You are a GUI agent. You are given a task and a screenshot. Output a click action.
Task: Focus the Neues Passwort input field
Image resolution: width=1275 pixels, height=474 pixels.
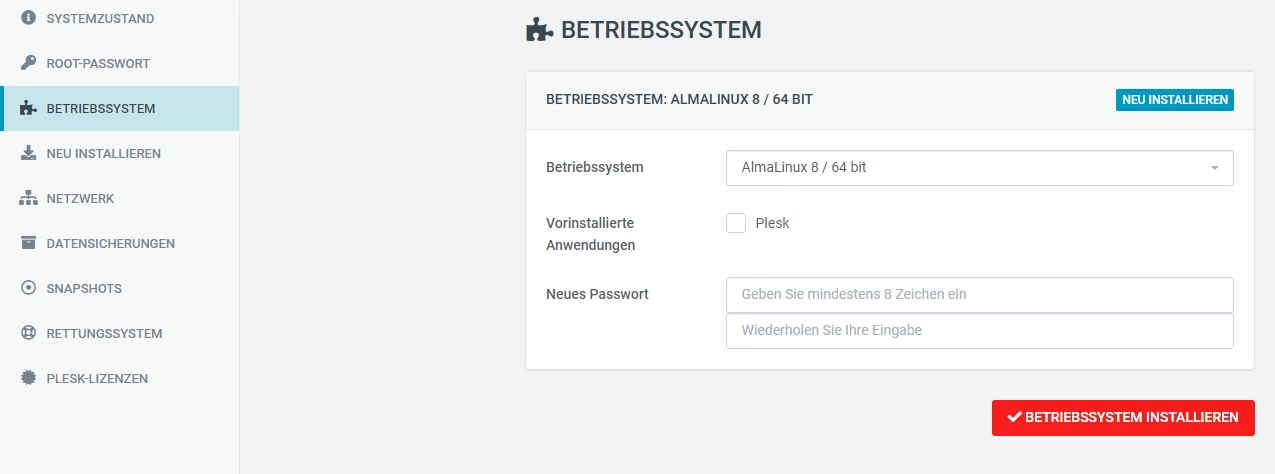click(979, 295)
